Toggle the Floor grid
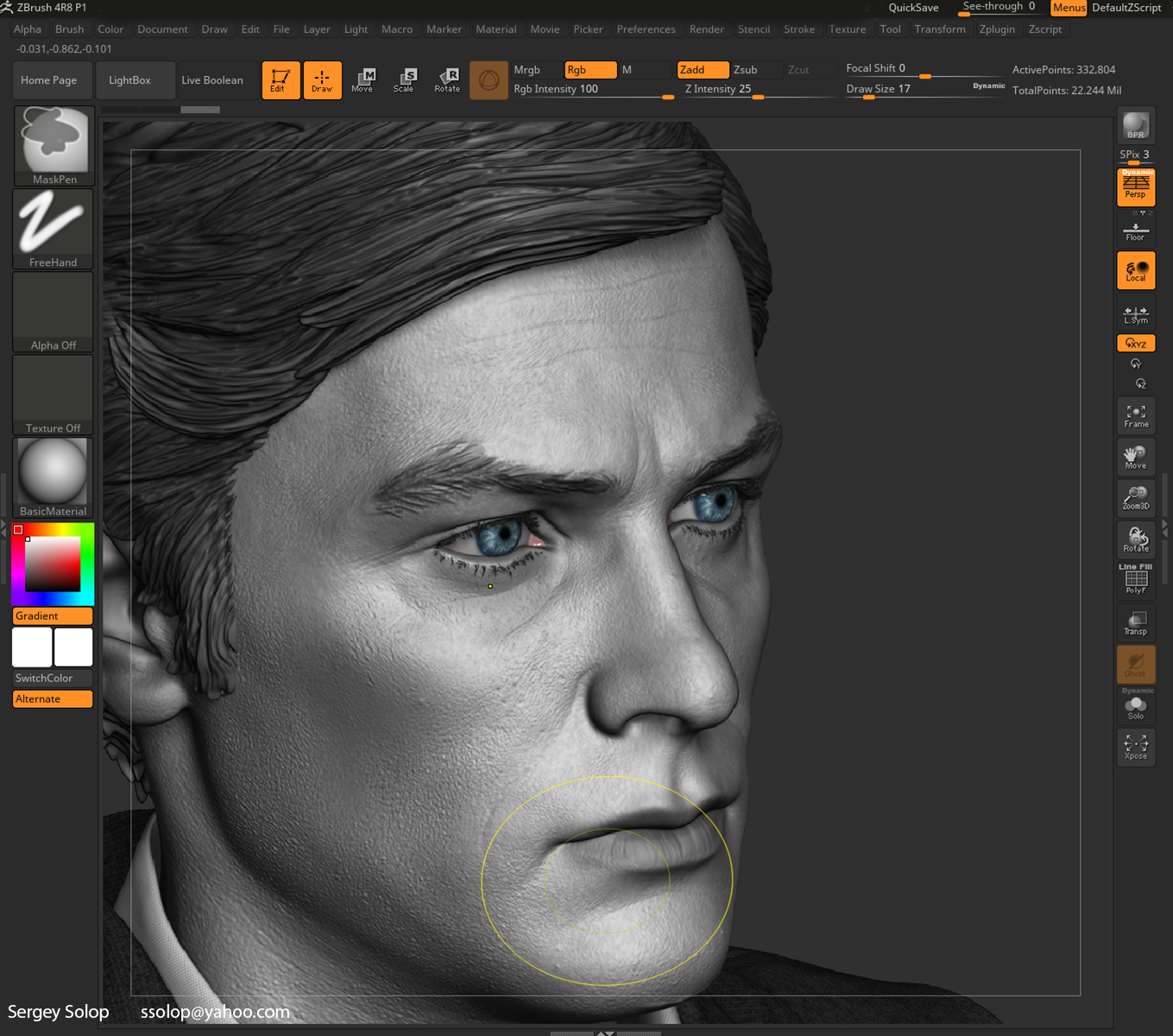Screen dimensions: 1173x1036 1136,231
